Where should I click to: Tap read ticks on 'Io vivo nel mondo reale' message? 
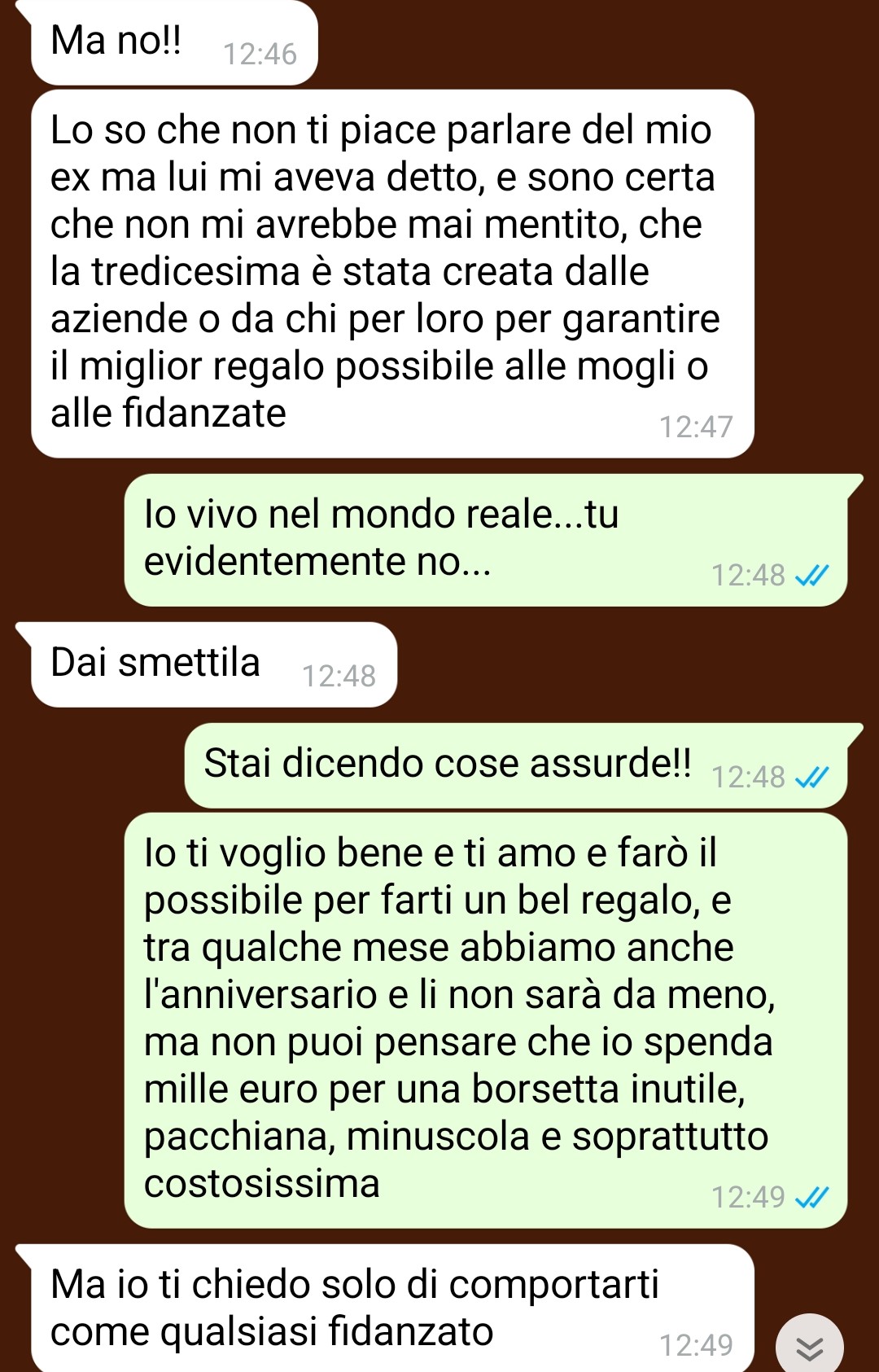tap(811, 576)
